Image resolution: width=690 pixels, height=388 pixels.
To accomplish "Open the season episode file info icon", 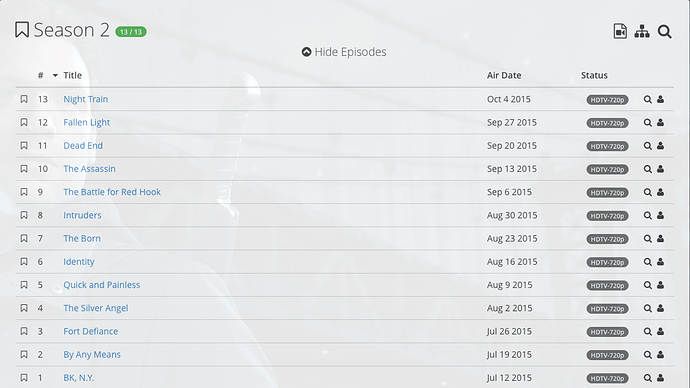I will (620, 31).
